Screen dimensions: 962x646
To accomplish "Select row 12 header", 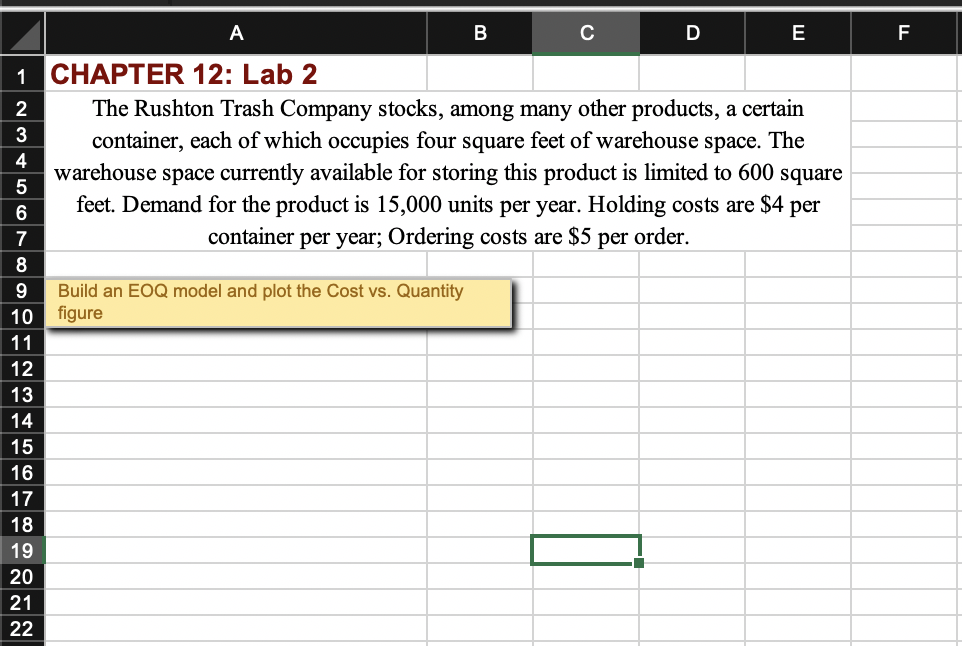I will [x=22, y=368].
